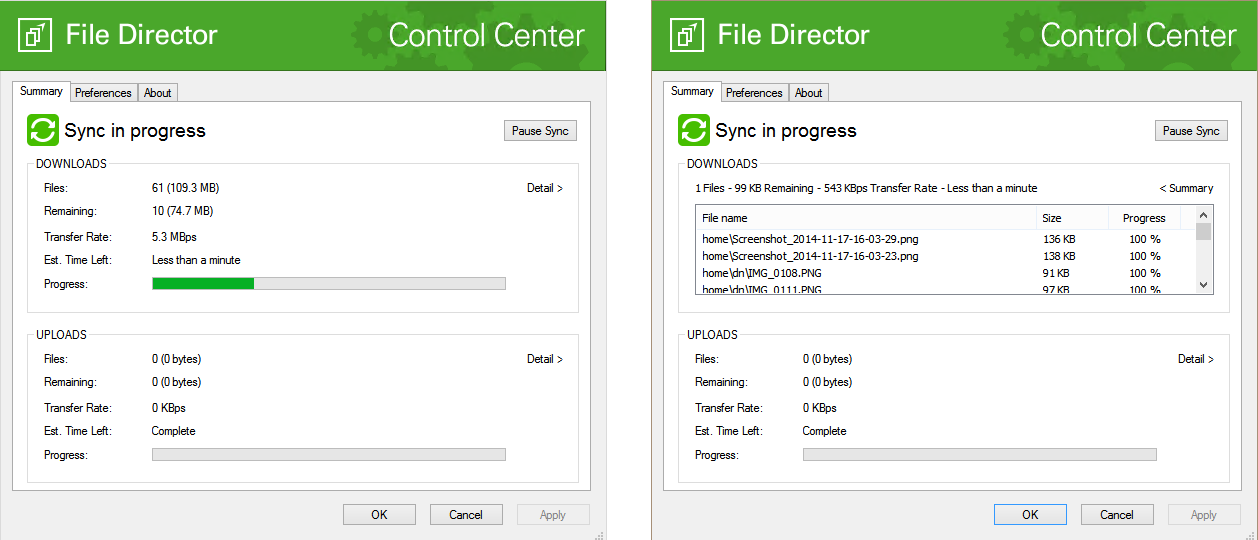Click the 138 KB size cell
The height and width of the screenshot is (540, 1258).
click(x=1059, y=256)
